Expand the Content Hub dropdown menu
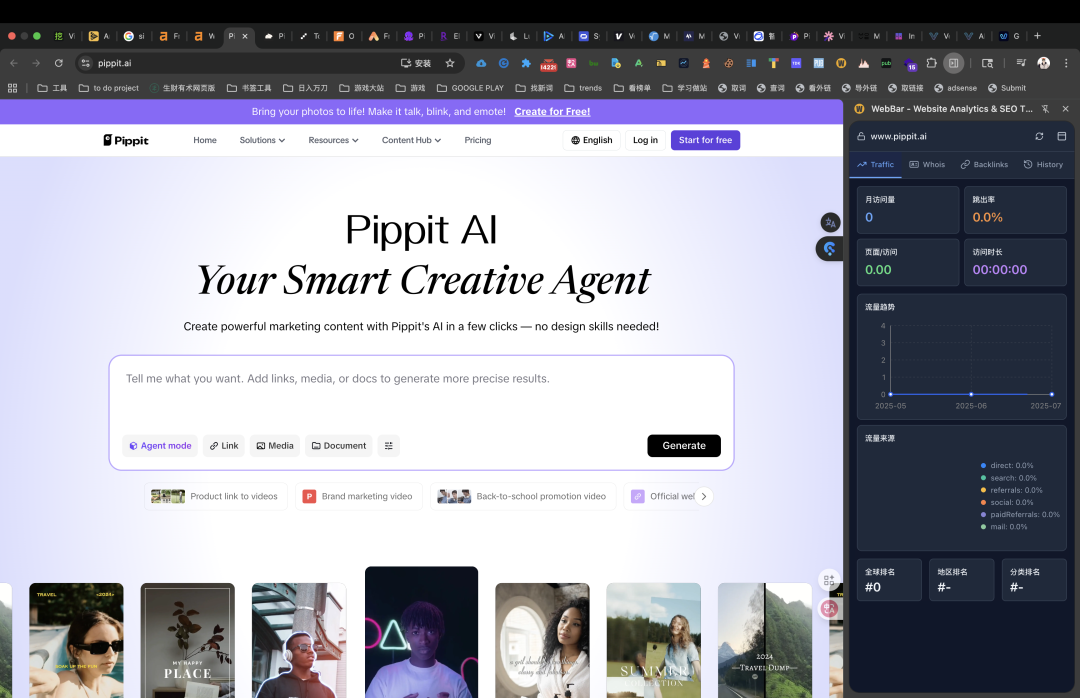 pos(411,140)
